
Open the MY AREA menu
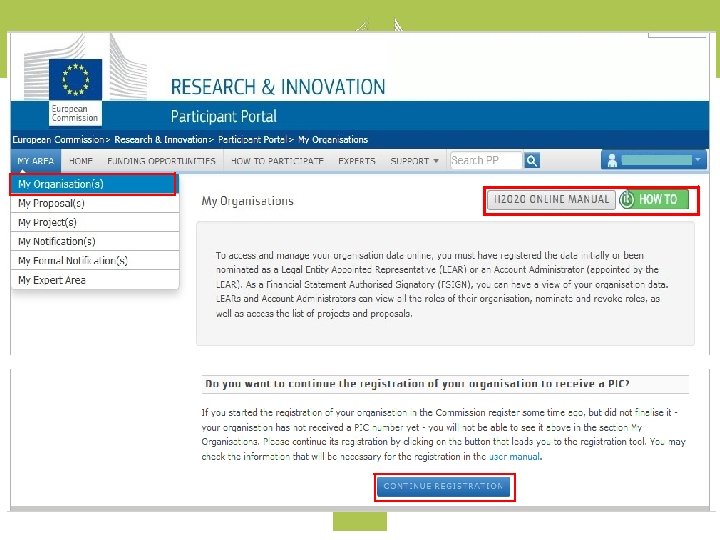36,161
